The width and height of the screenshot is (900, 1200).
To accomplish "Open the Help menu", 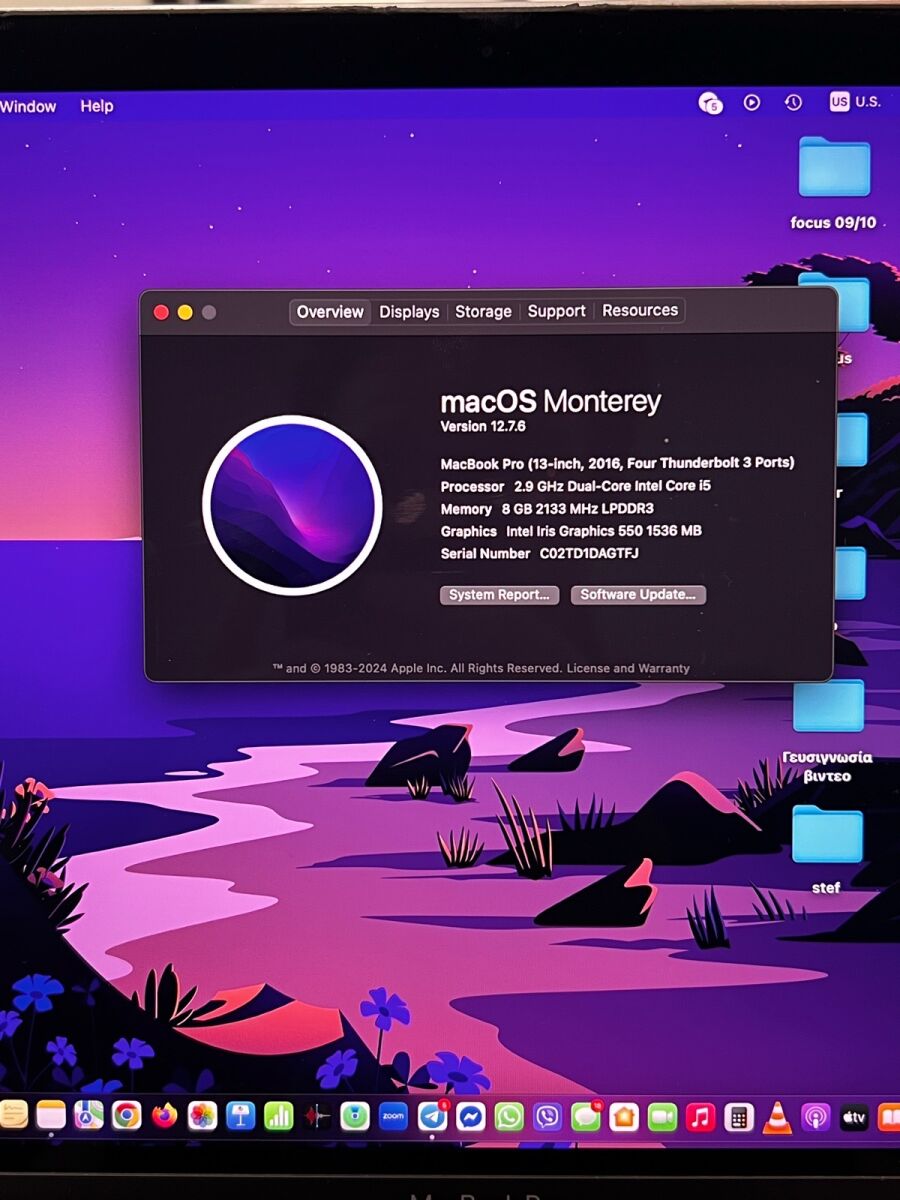I will [97, 106].
